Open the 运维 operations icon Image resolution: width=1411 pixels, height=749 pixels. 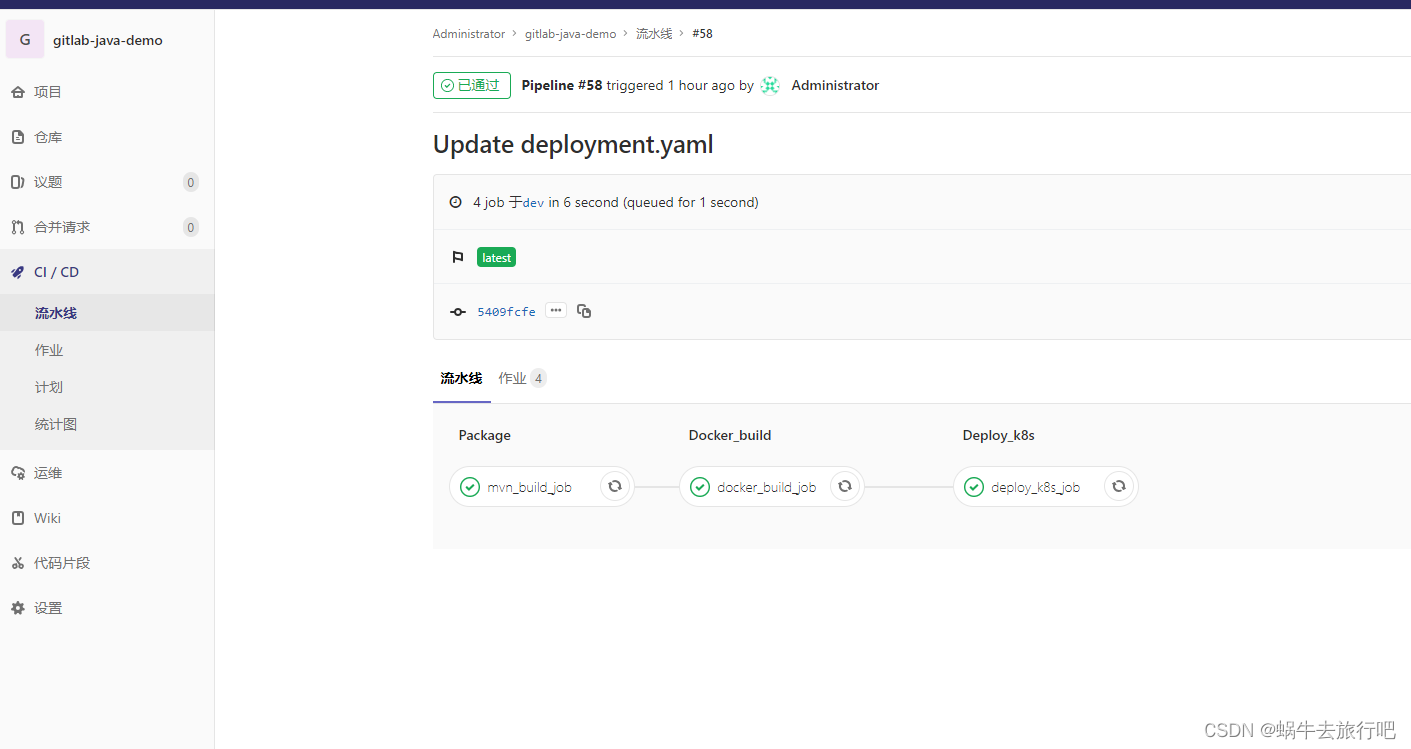point(17,472)
